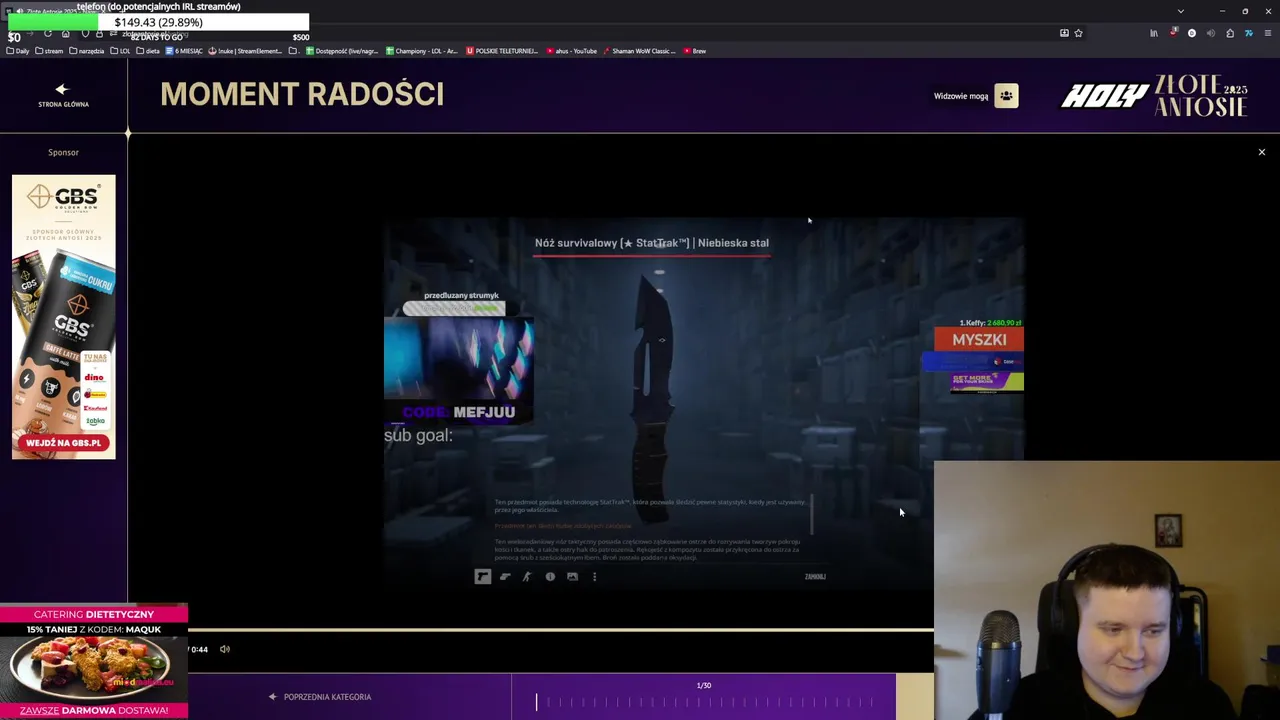Click the MOMENT RADOŚCI heading
This screenshot has height=720, width=1280.
302,94
